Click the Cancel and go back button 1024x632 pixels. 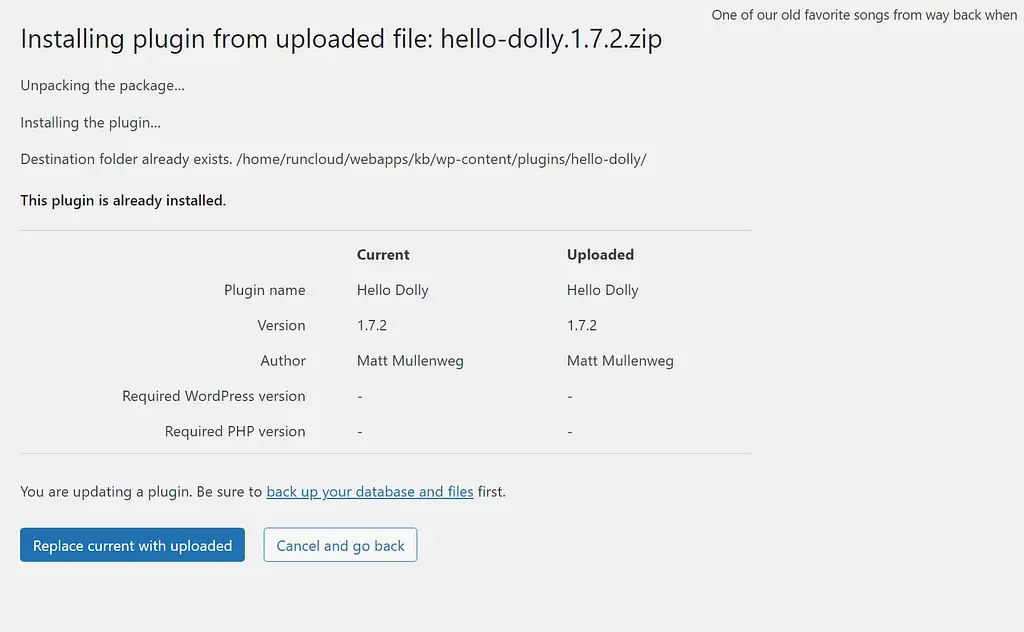click(x=340, y=545)
